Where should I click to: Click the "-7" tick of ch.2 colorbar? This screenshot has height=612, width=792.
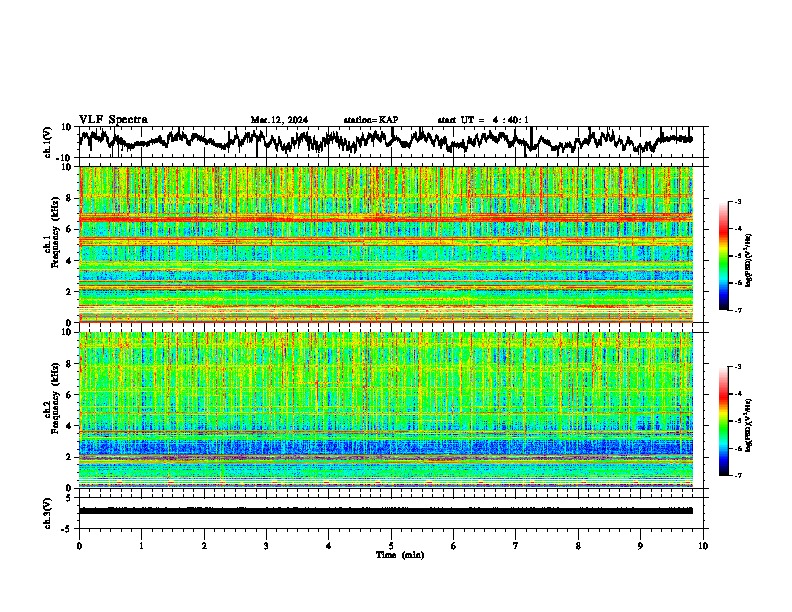pyautogui.click(x=738, y=475)
